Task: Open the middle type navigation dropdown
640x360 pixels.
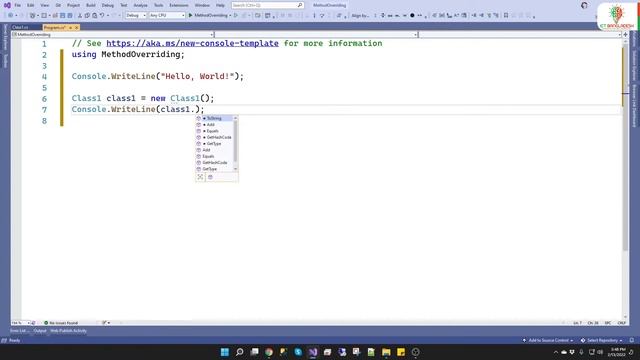Action: (316, 35)
